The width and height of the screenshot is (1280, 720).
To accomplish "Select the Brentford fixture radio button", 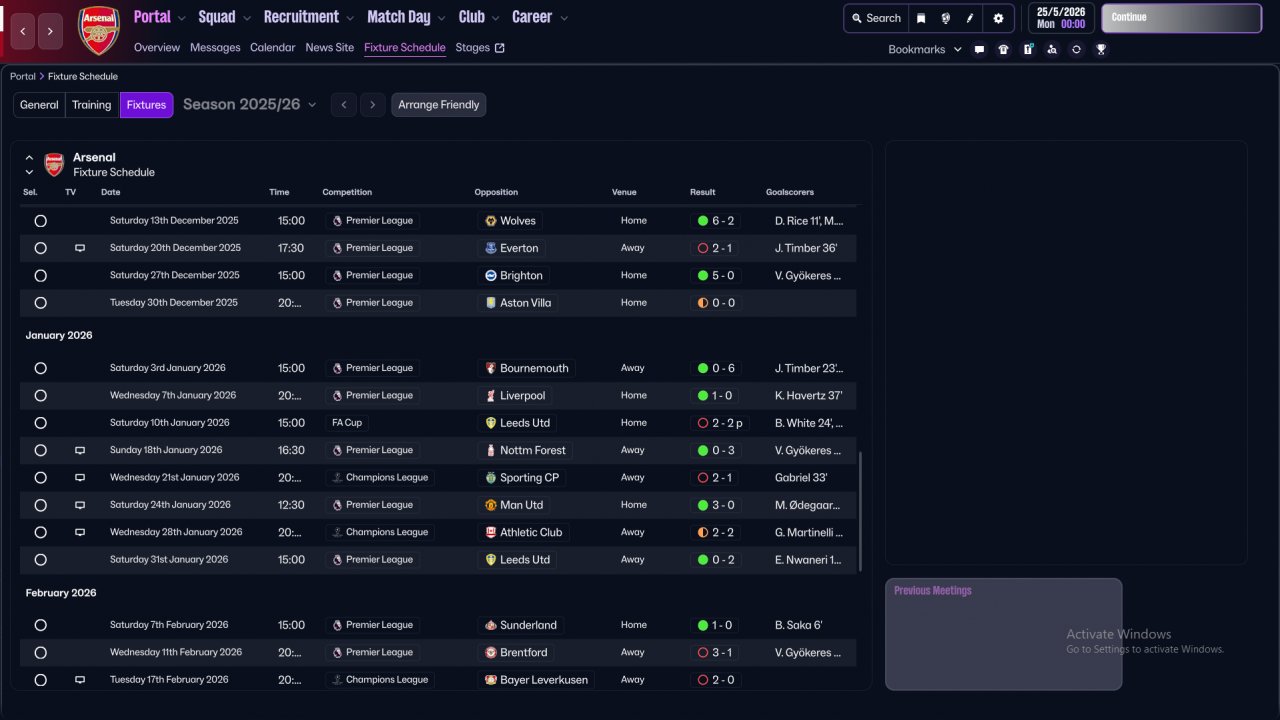I will (x=41, y=653).
